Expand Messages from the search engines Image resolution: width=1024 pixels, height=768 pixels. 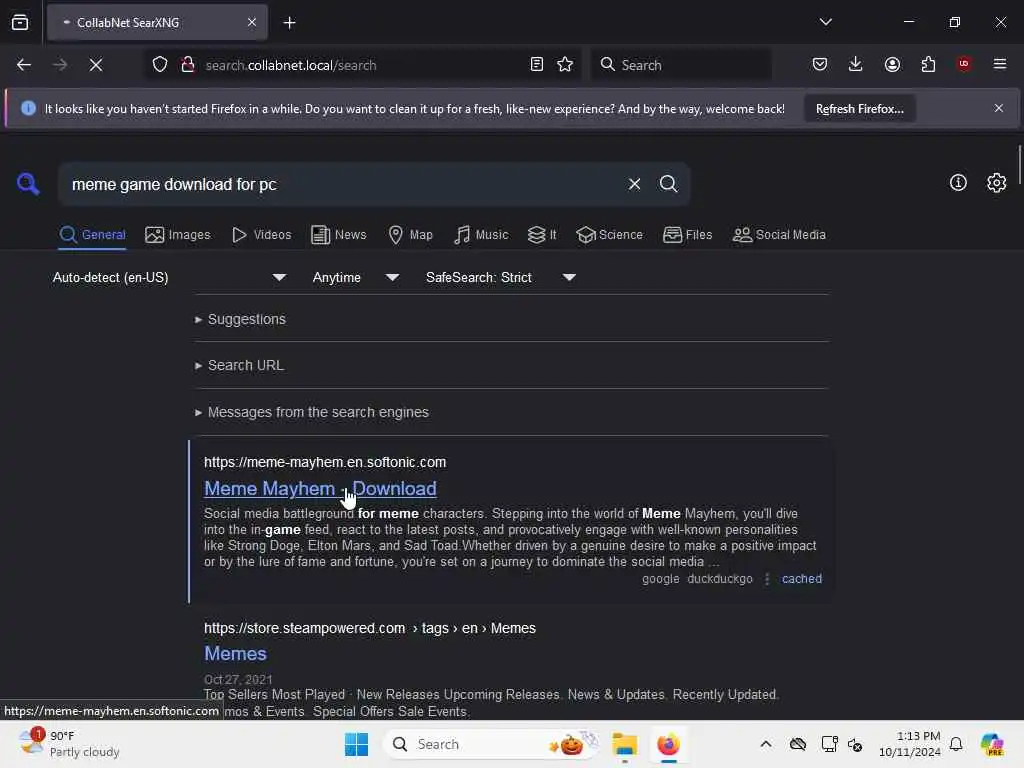312,412
